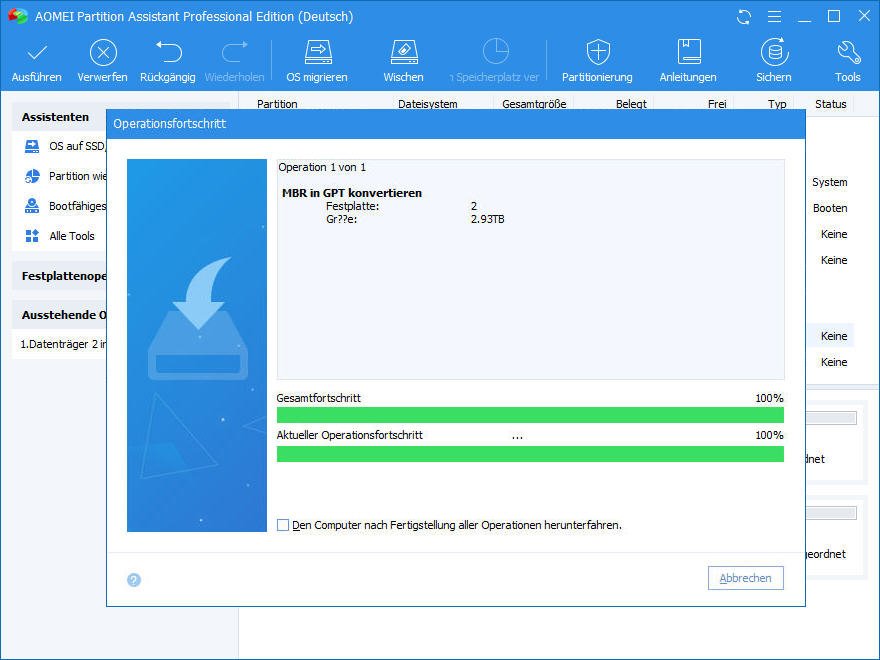Click the Ausführen checkmark icon

pyautogui.click(x=37, y=53)
